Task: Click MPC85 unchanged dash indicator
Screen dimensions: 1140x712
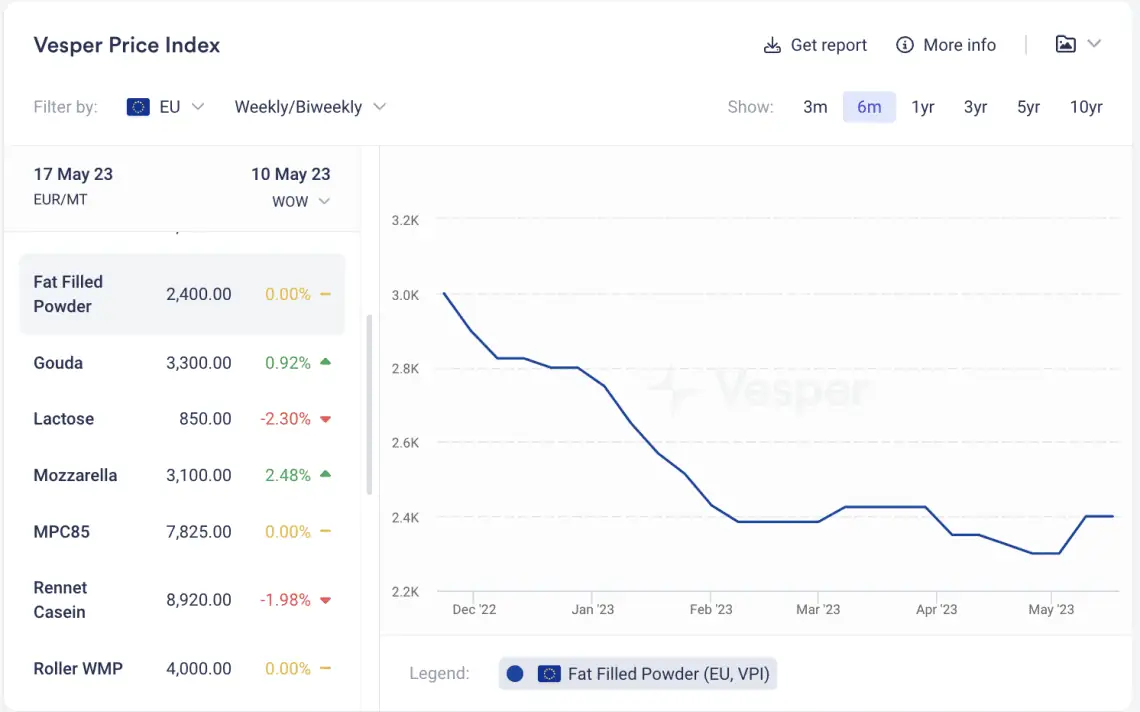Action: [x=326, y=532]
